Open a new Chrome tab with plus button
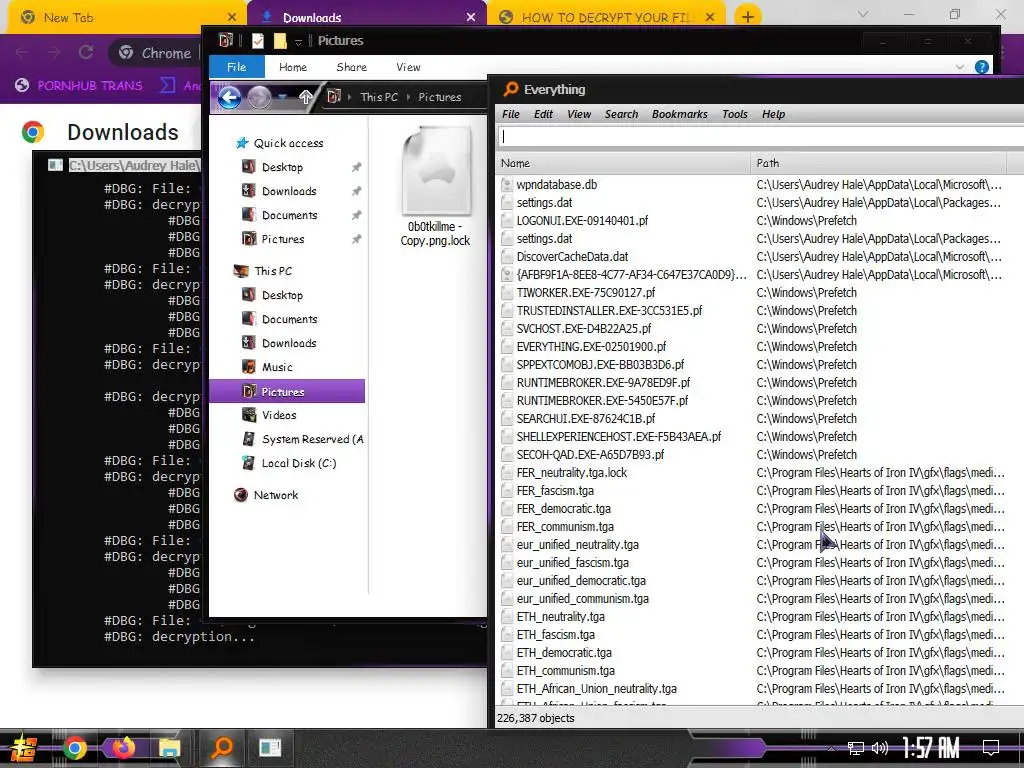Image resolution: width=1024 pixels, height=768 pixels. [x=748, y=17]
